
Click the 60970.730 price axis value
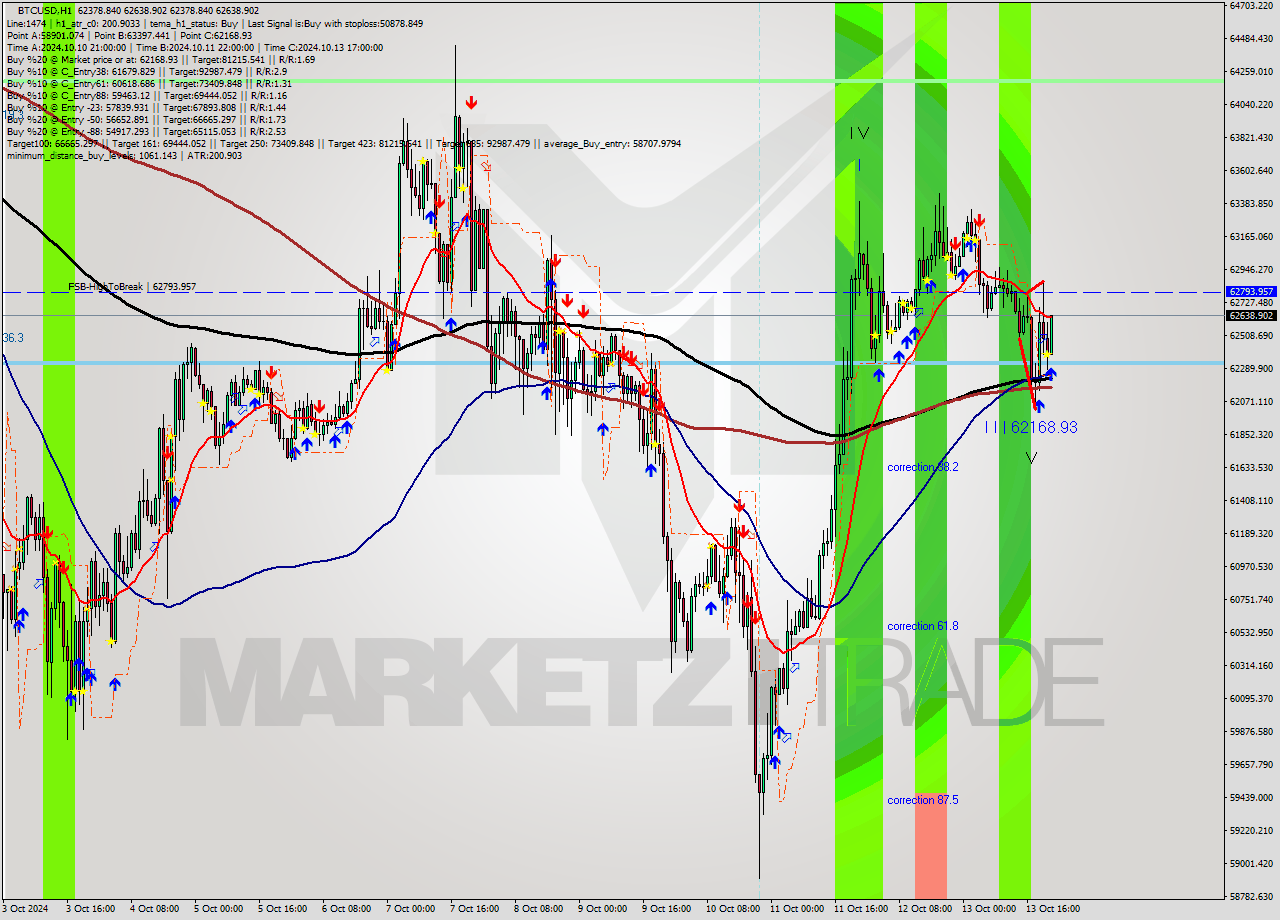pyautogui.click(x=1250, y=566)
